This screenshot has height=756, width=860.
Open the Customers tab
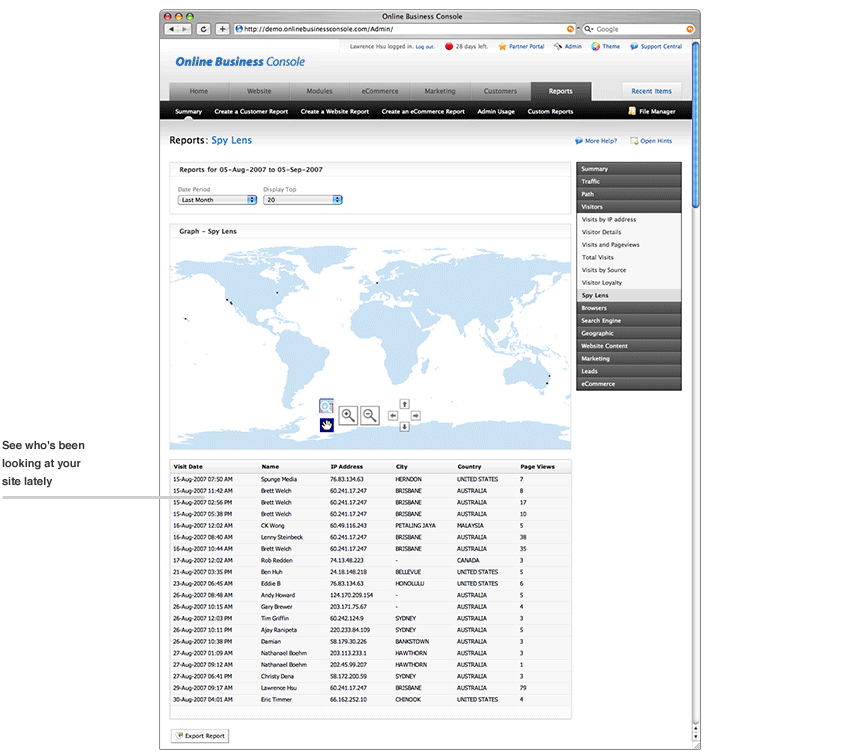[x=500, y=91]
